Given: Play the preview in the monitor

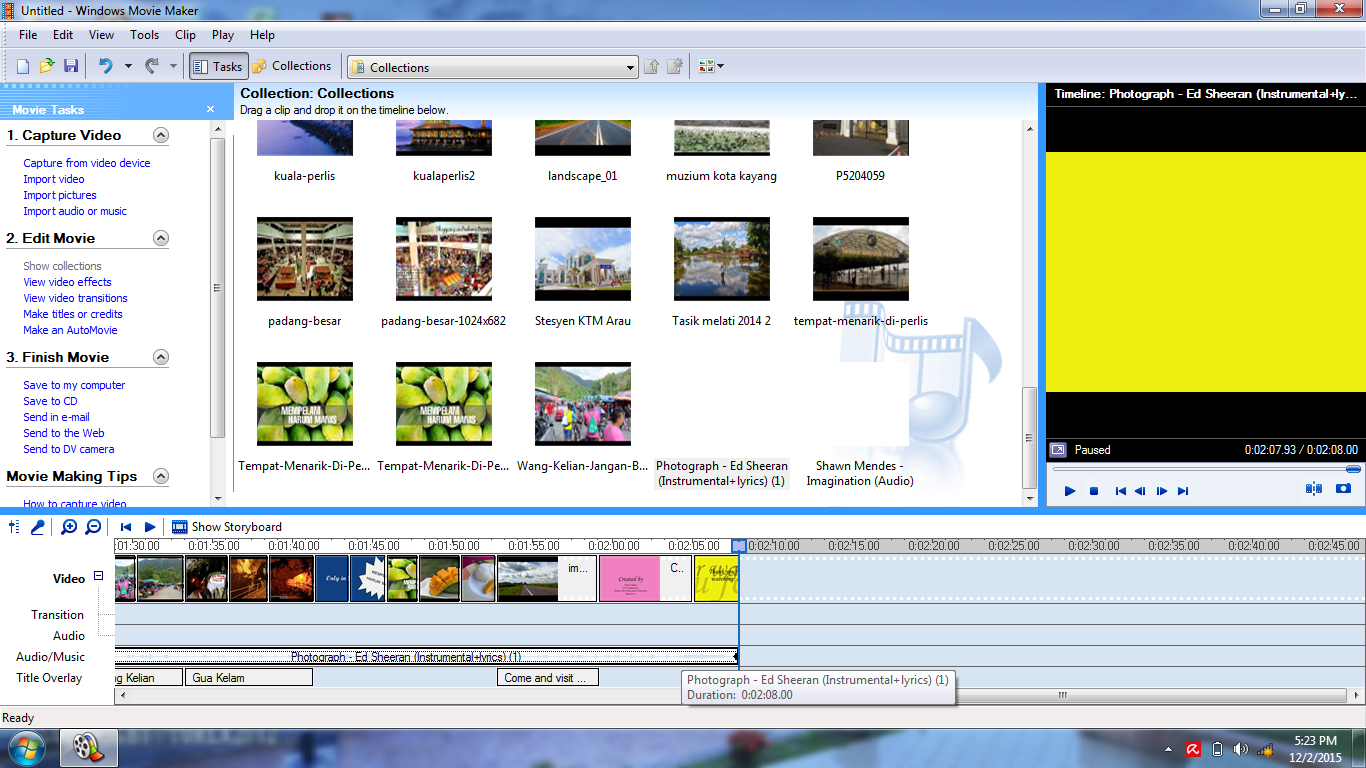Looking at the screenshot, I should coord(1070,491).
